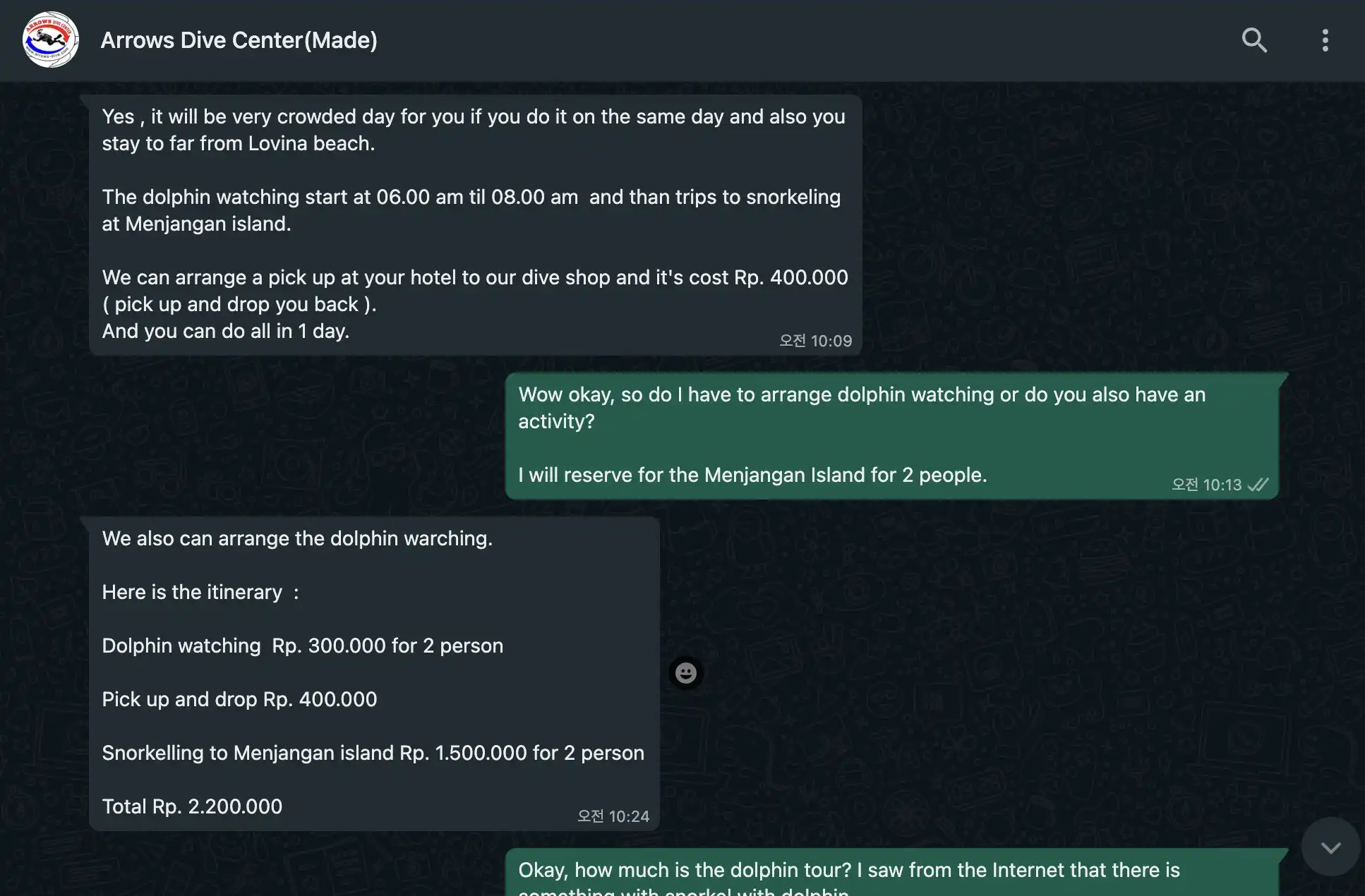This screenshot has height=896, width=1365.
Task: Click the 오전 10:09 timestamp on first message
Action: coord(815,341)
